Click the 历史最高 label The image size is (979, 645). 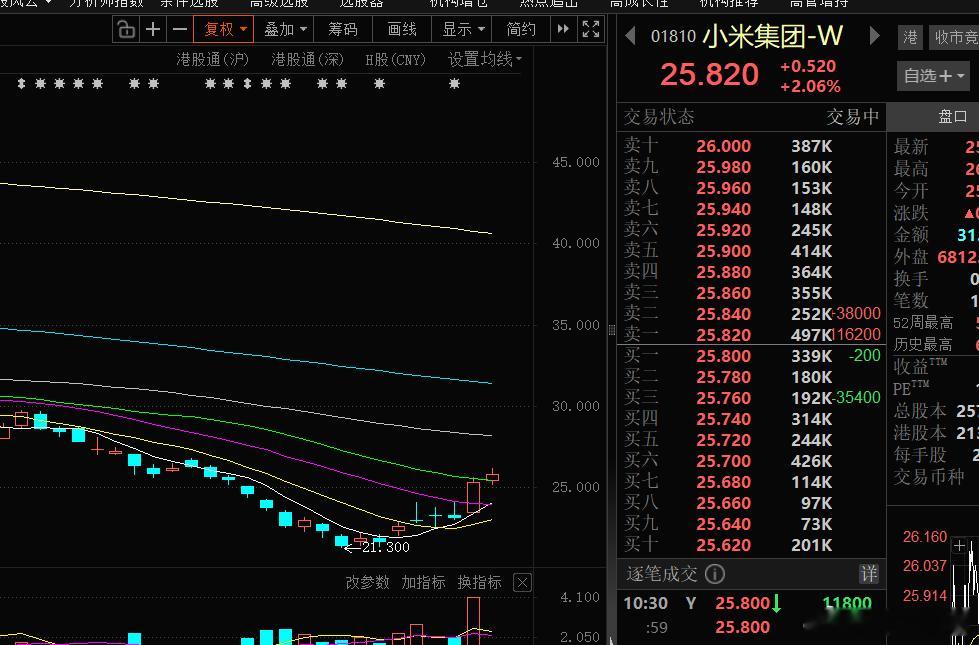[923, 344]
